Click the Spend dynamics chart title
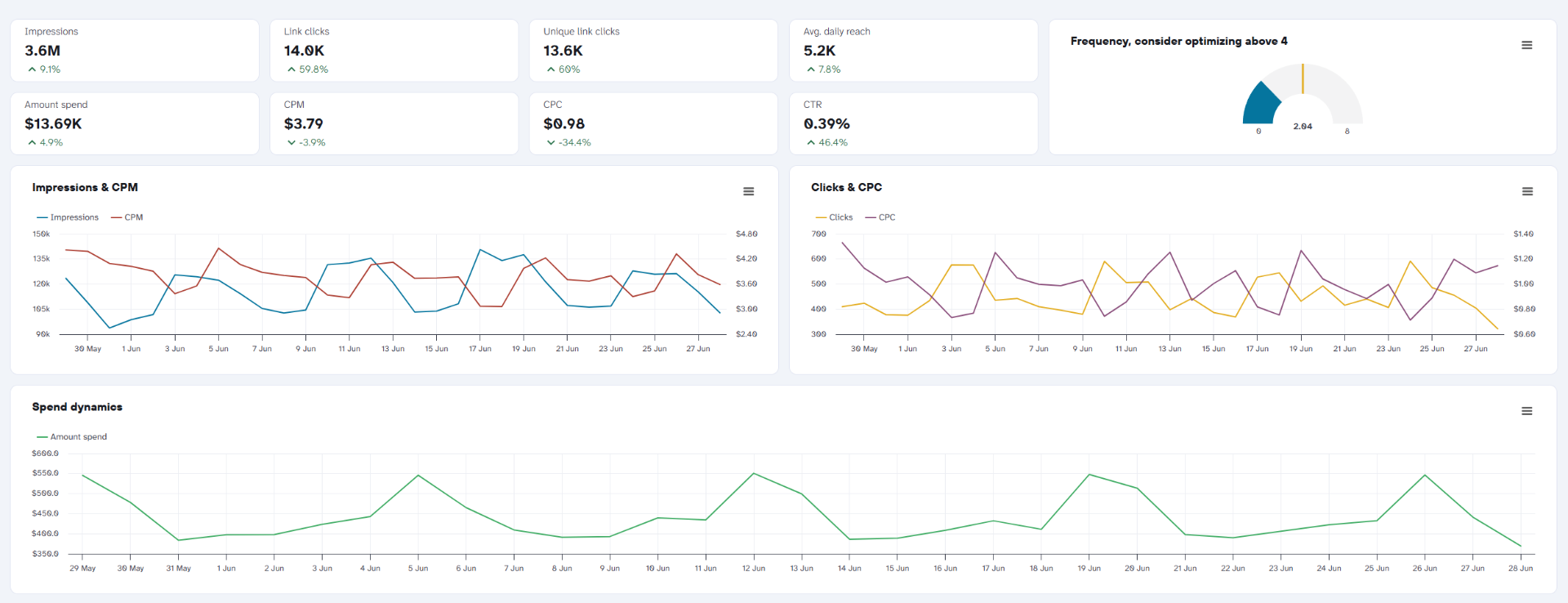Image resolution: width=1568 pixels, height=603 pixels. click(77, 407)
